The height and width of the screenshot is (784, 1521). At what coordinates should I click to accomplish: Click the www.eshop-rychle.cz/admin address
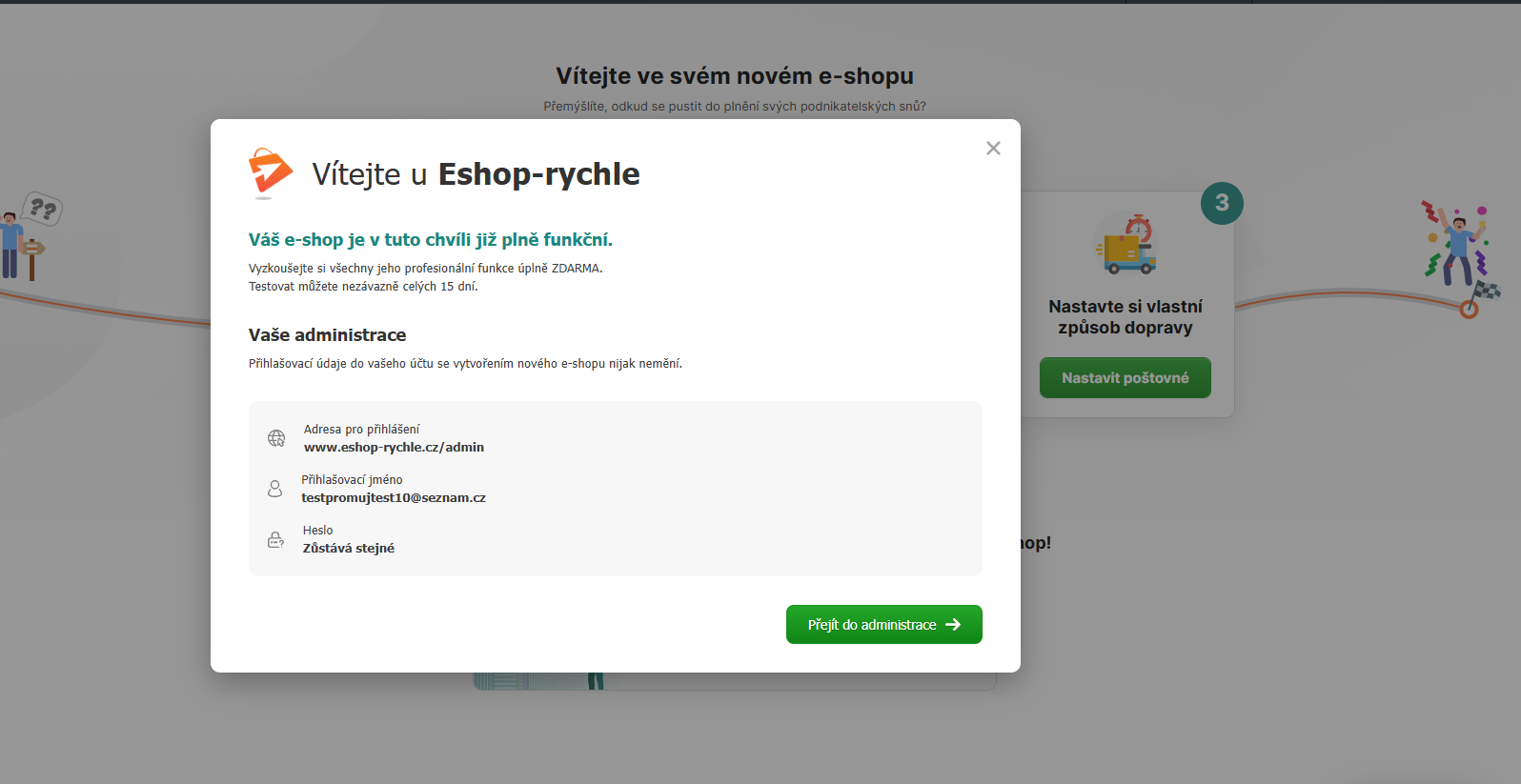394,448
